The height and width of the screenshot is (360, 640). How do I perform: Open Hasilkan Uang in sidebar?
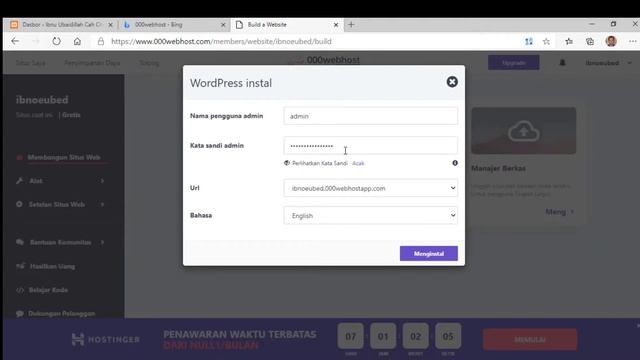tap(52, 266)
